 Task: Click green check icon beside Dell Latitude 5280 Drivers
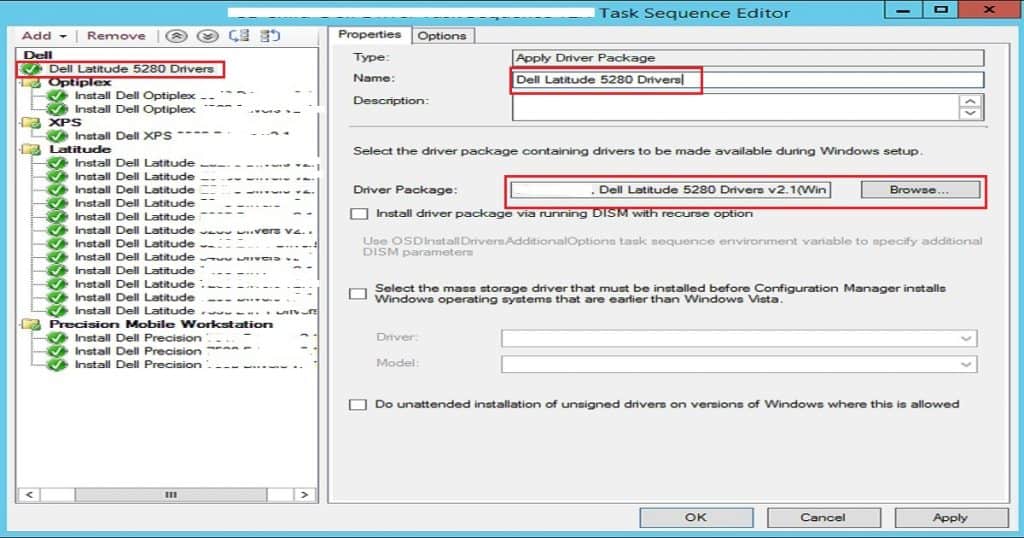30,69
